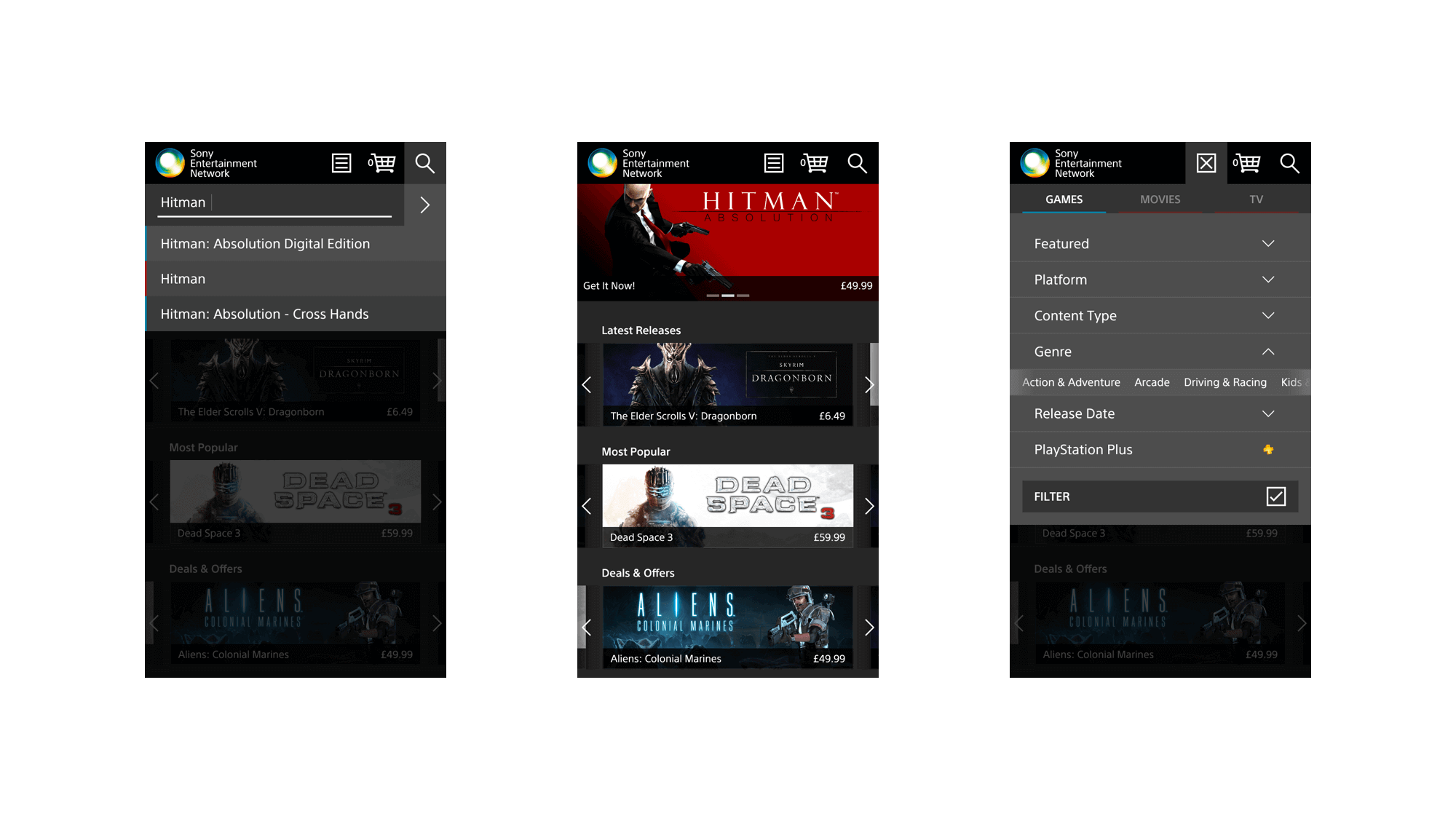Open the search icon on middle screen
The height and width of the screenshot is (819, 1456).
(x=856, y=162)
